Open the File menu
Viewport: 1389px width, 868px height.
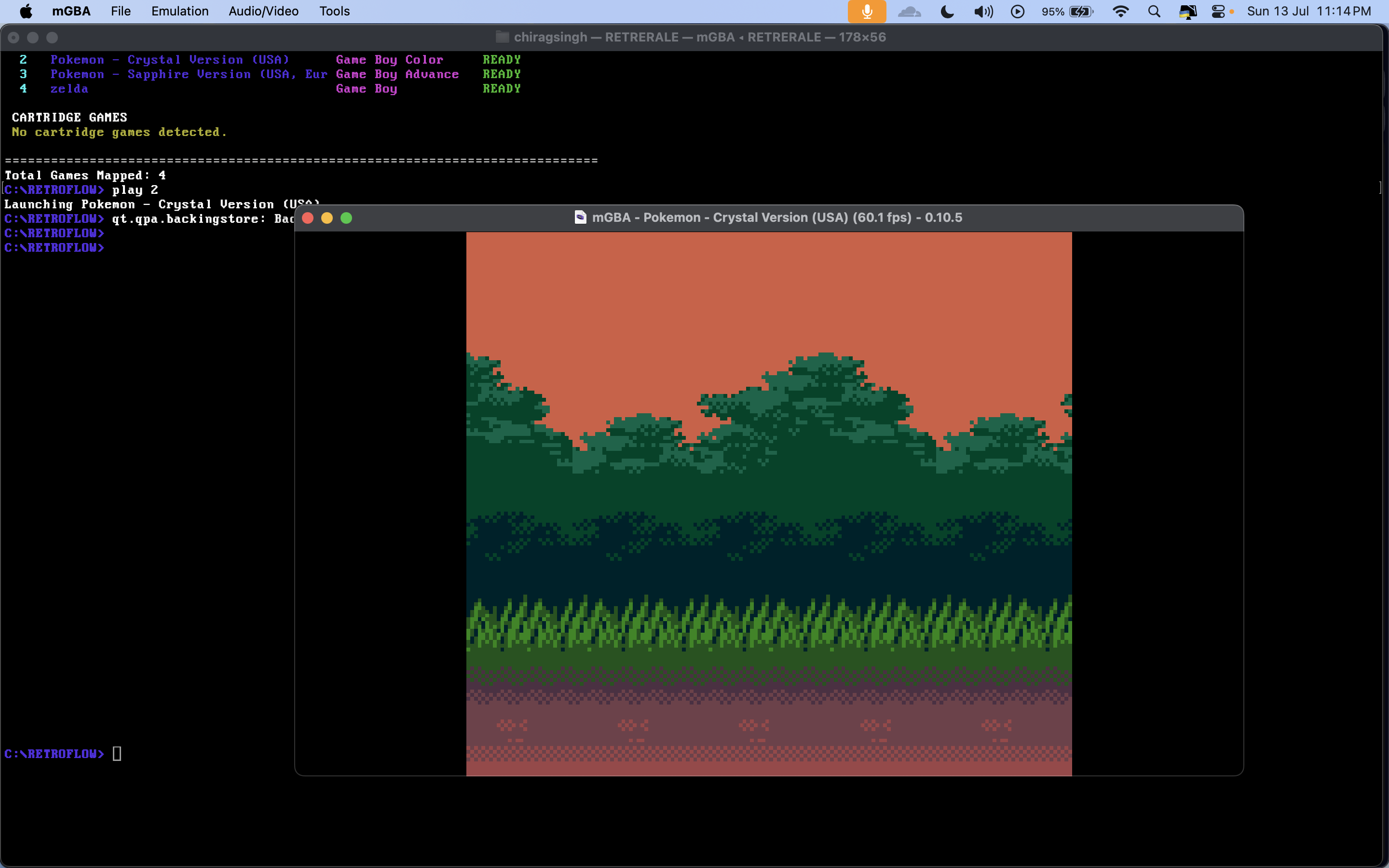coord(121,12)
